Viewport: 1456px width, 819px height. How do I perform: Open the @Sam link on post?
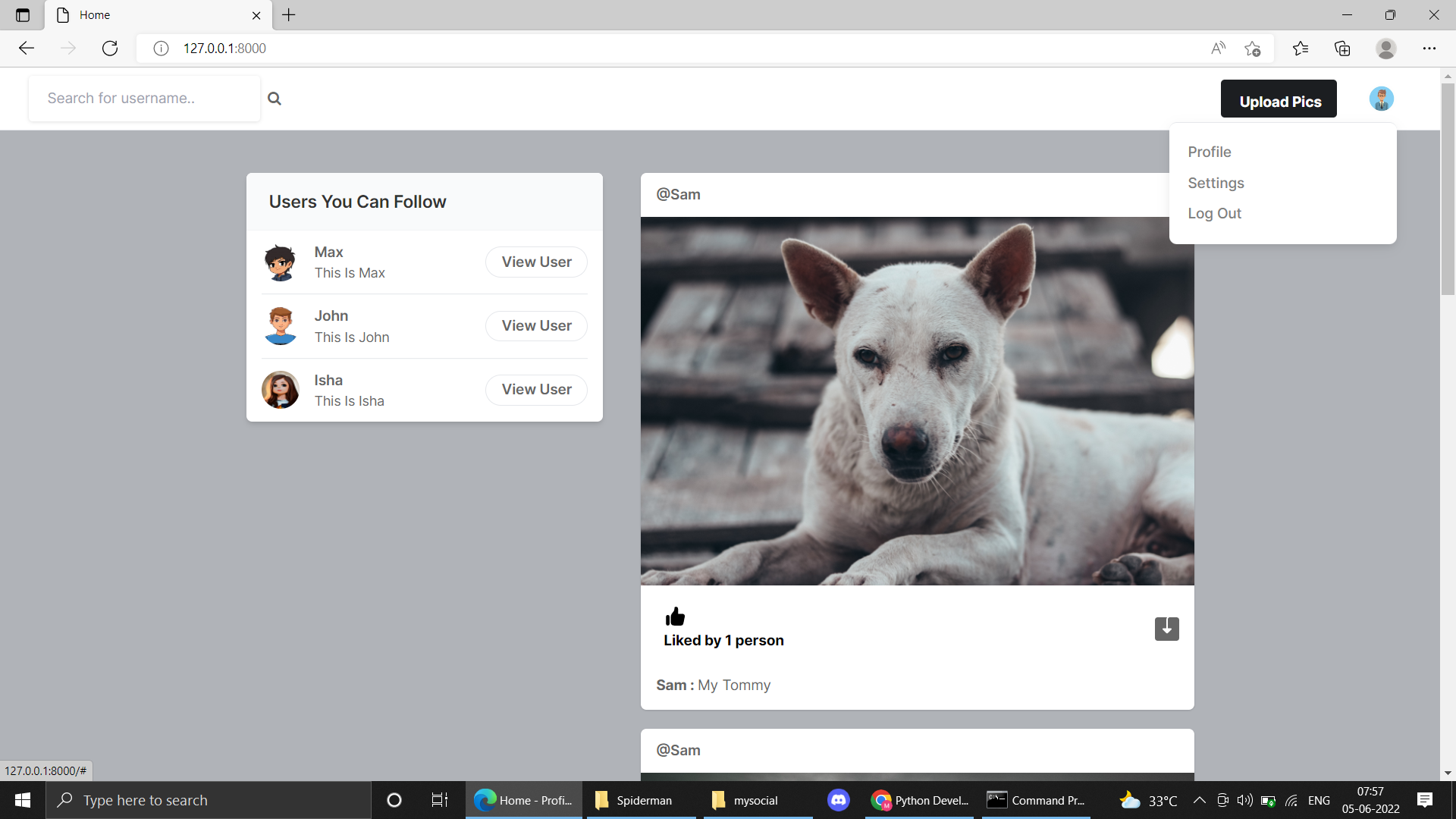point(678,194)
